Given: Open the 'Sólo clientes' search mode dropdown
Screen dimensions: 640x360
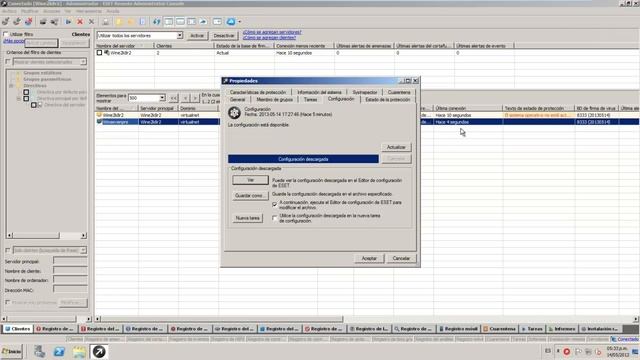Looking at the screenshot, I should pos(83,250).
